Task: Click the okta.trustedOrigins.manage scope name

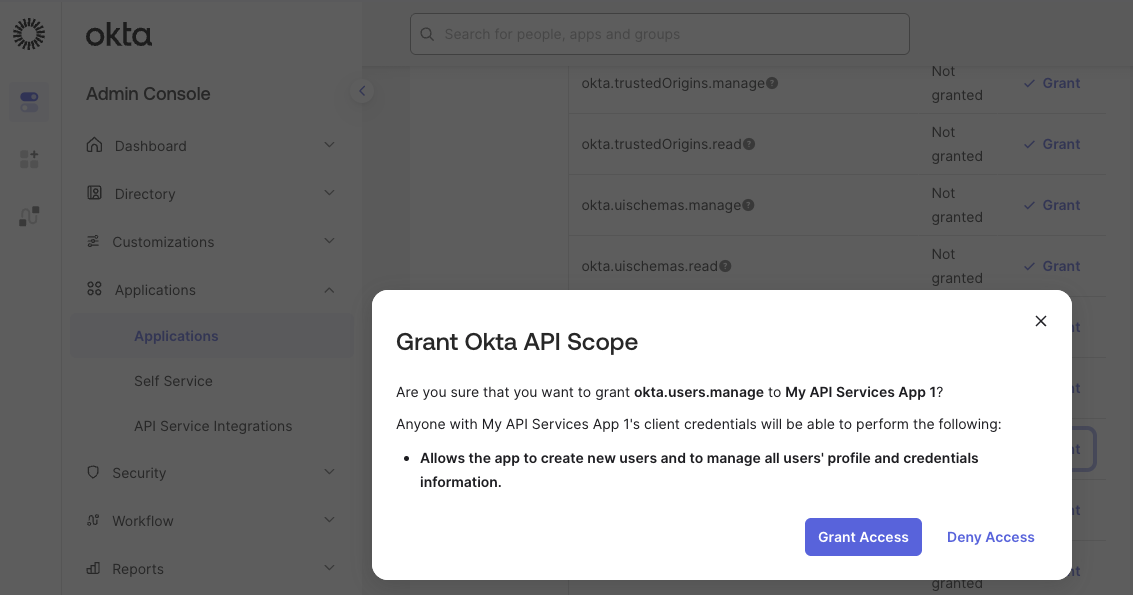Action: pyautogui.click(x=673, y=83)
